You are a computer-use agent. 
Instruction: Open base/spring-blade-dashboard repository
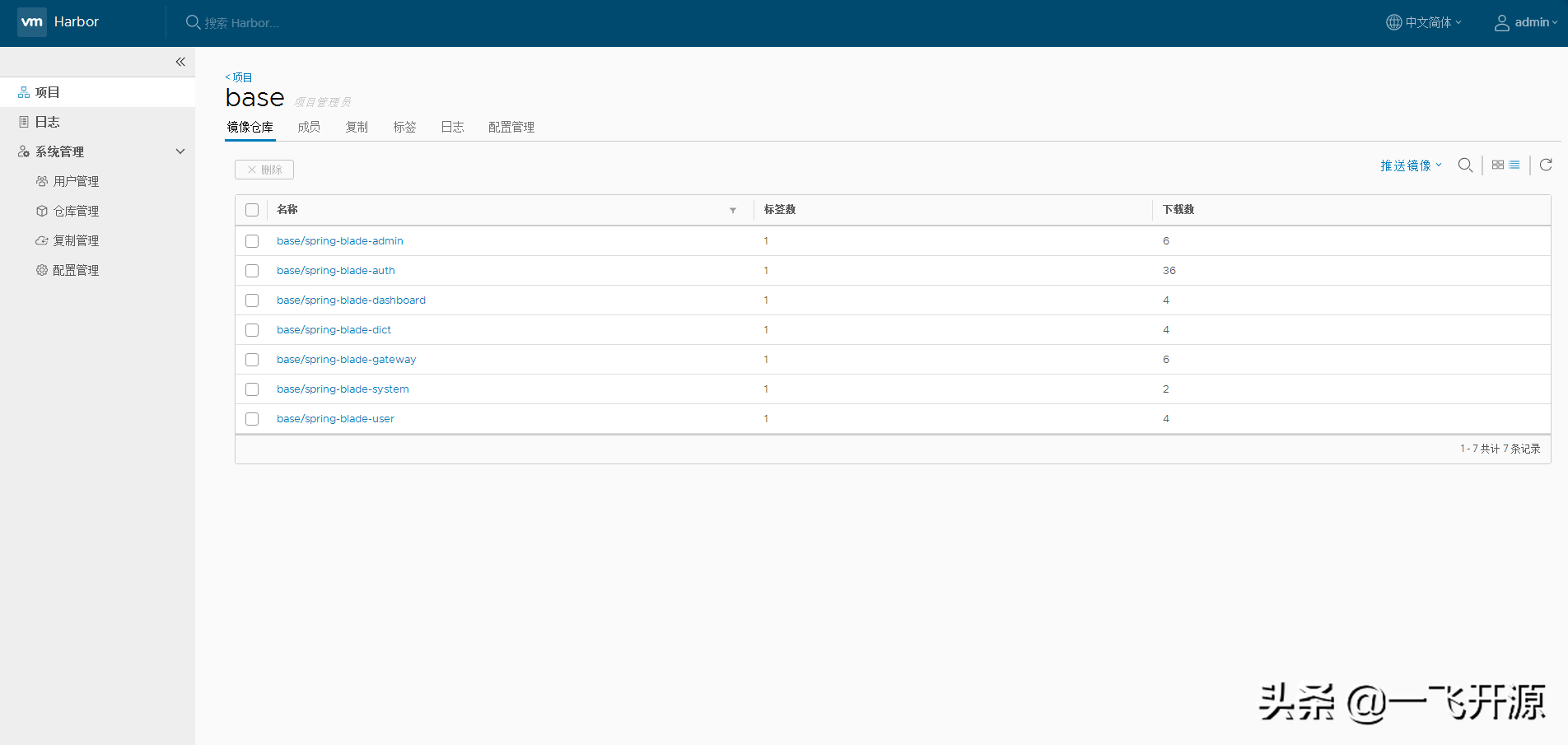coord(351,300)
